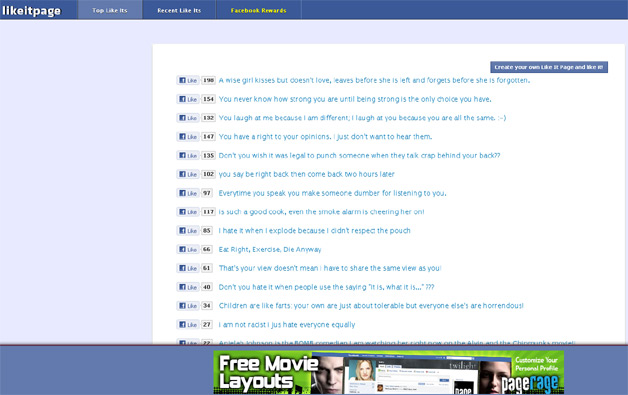Switch to Recent Like Its tab

[x=179, y=10]
